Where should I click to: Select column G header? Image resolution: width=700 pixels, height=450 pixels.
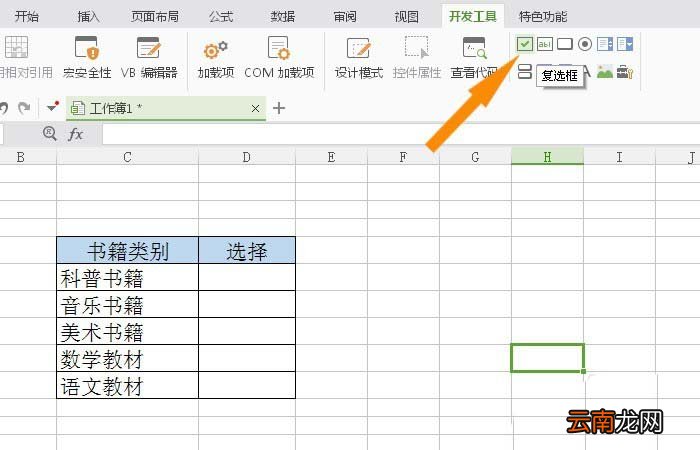[x=475, y=157]
